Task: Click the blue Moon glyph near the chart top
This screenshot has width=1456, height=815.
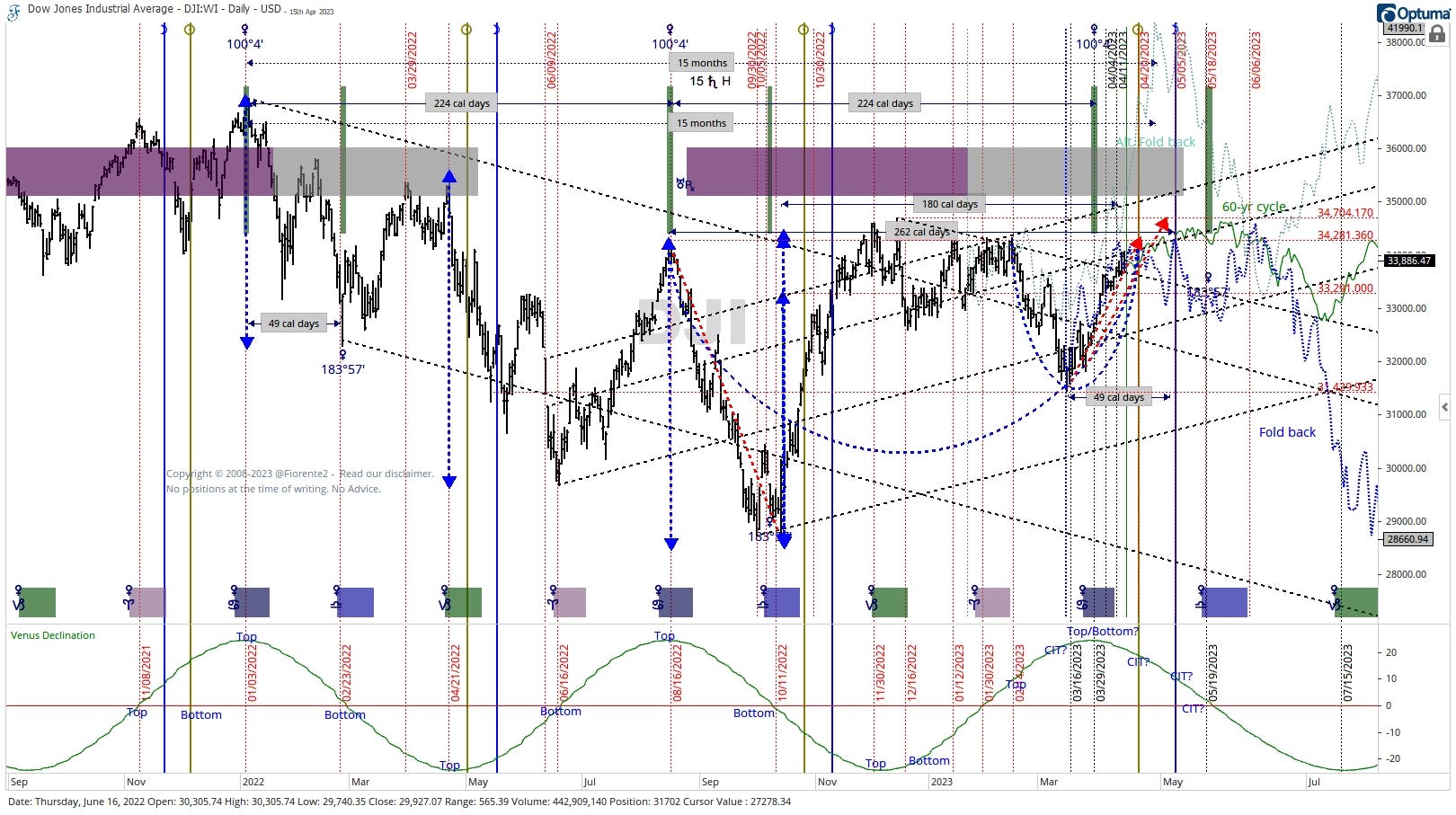Action: click(164, 27)
